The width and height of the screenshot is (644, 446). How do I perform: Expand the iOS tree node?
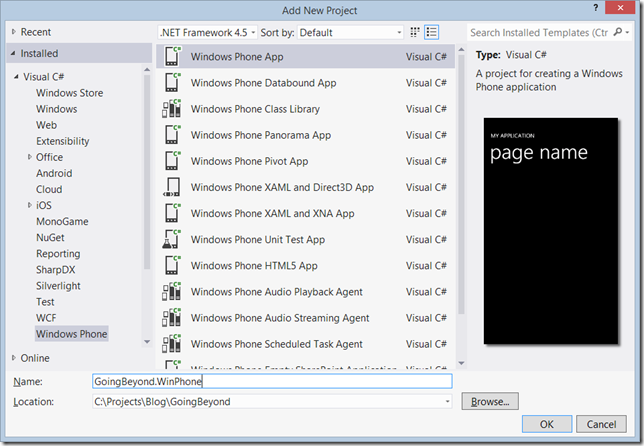pyautogui.click(x=30, y=205)
